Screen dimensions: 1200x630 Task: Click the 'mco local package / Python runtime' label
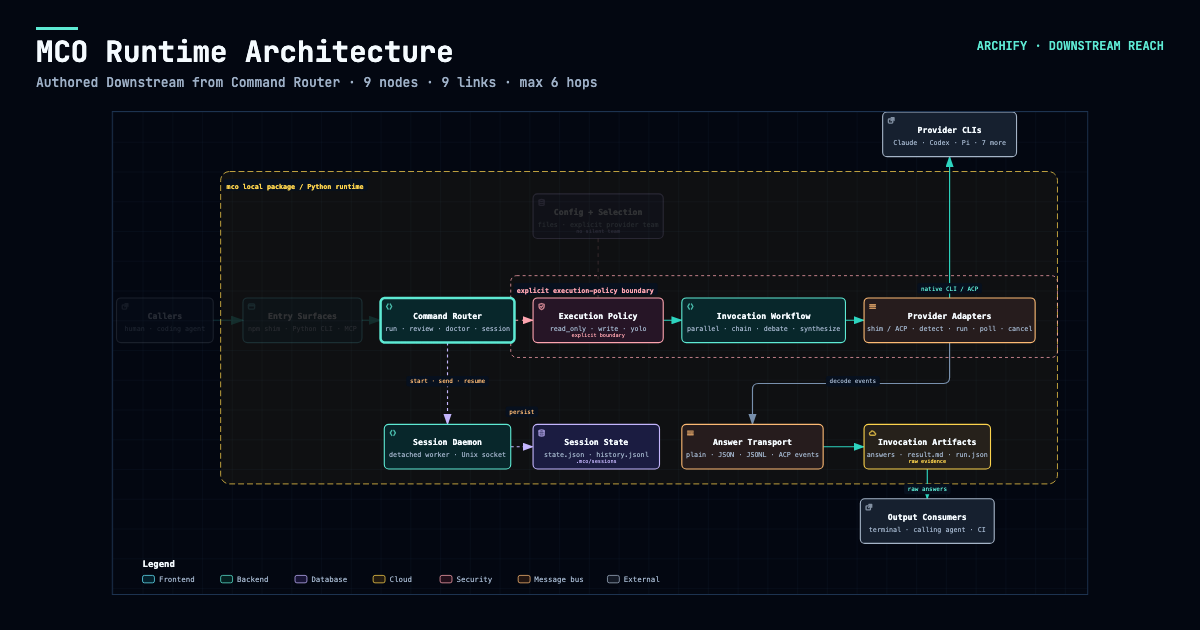(x=295, y=187)
